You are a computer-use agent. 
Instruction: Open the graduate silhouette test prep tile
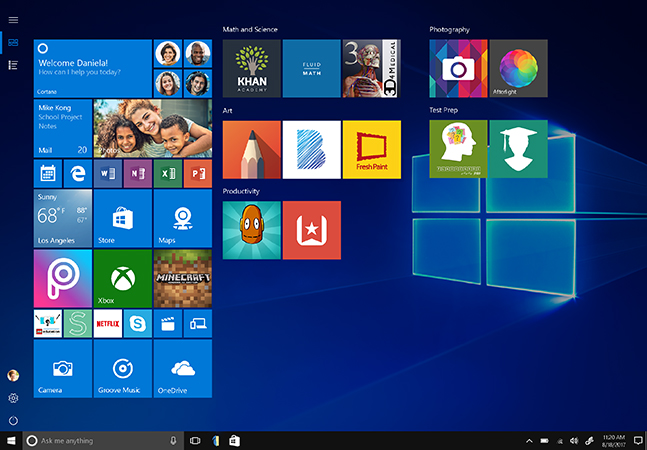[x=518, y=149]
